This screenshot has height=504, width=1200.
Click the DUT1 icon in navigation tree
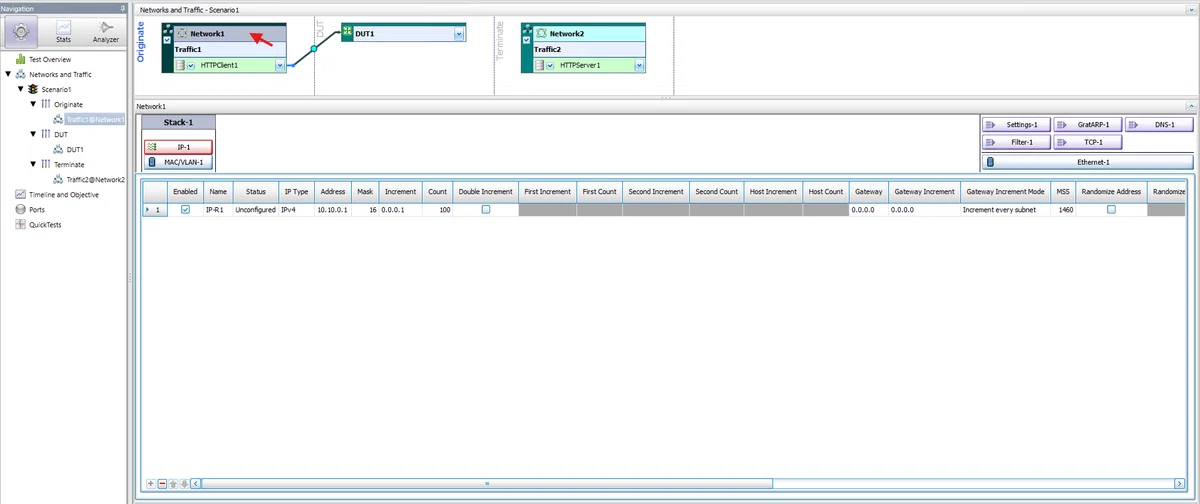[x=59, y=149]
